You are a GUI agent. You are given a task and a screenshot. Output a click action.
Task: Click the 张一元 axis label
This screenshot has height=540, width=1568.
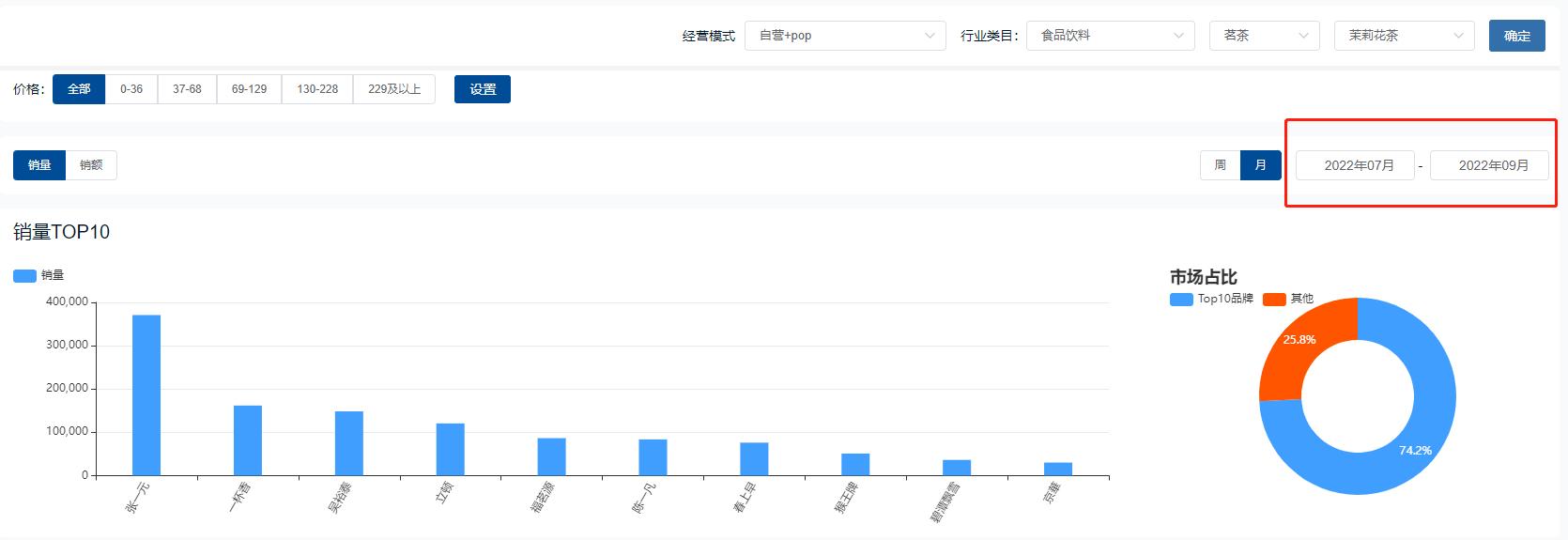(137, 497)
